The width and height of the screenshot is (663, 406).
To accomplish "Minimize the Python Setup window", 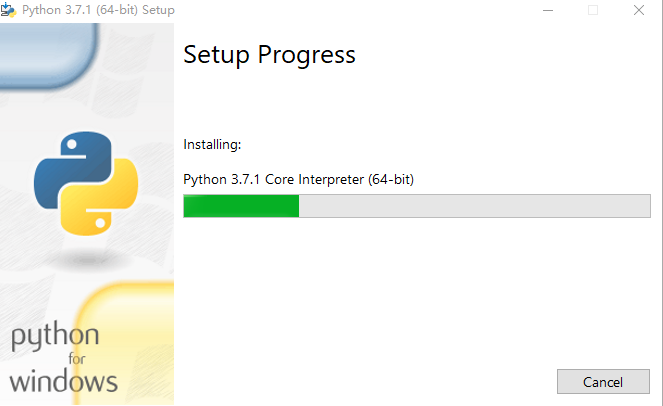I will (x=548, y=10).
